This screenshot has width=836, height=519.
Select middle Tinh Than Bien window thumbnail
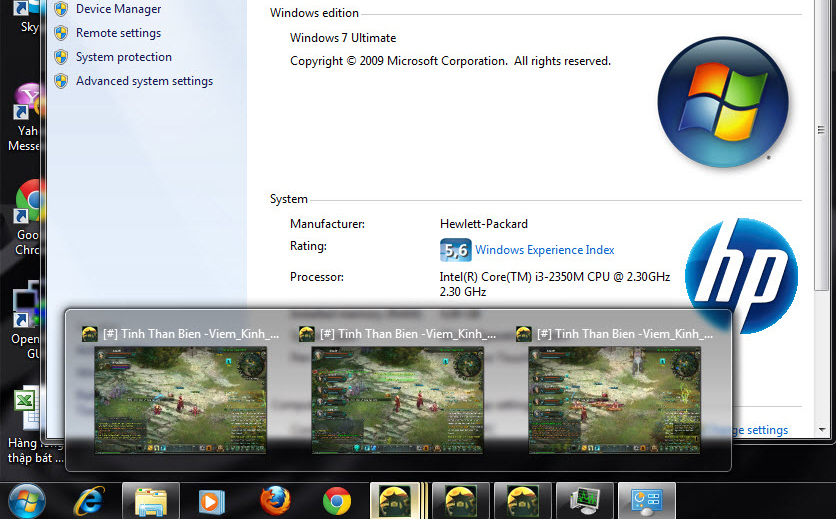pyautogui.click(x=397, y=394)
